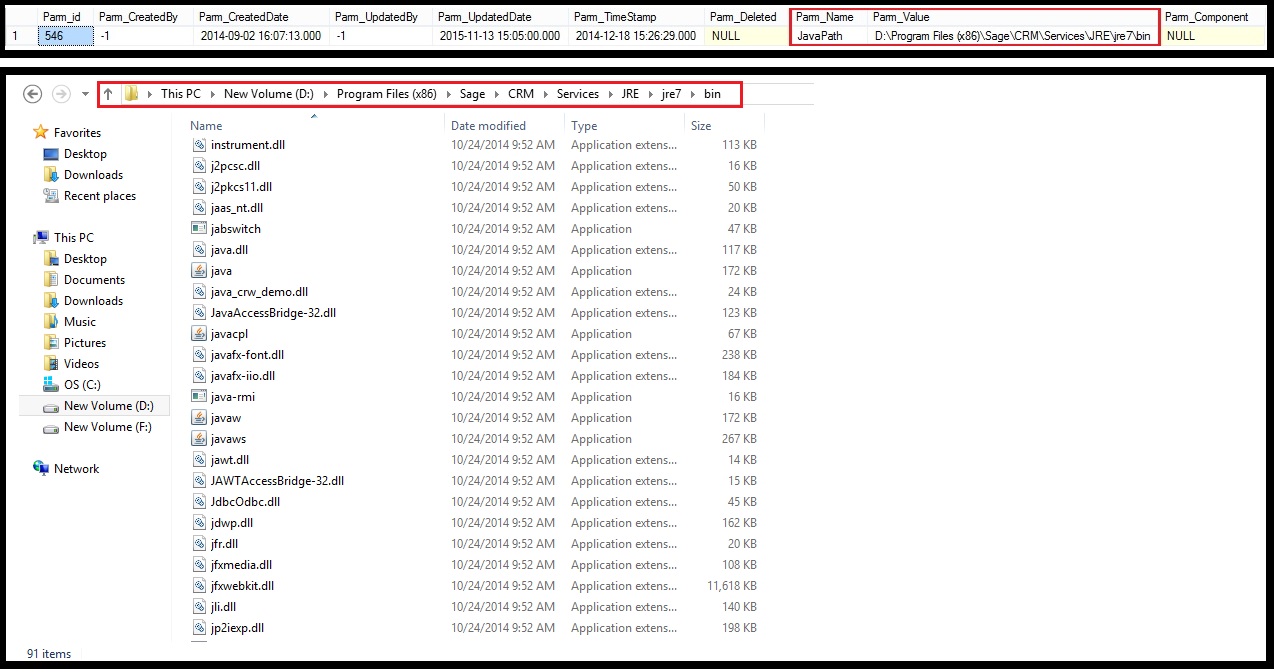
Task: Select New Volume (F:) drive
Action: coord(108,427)
